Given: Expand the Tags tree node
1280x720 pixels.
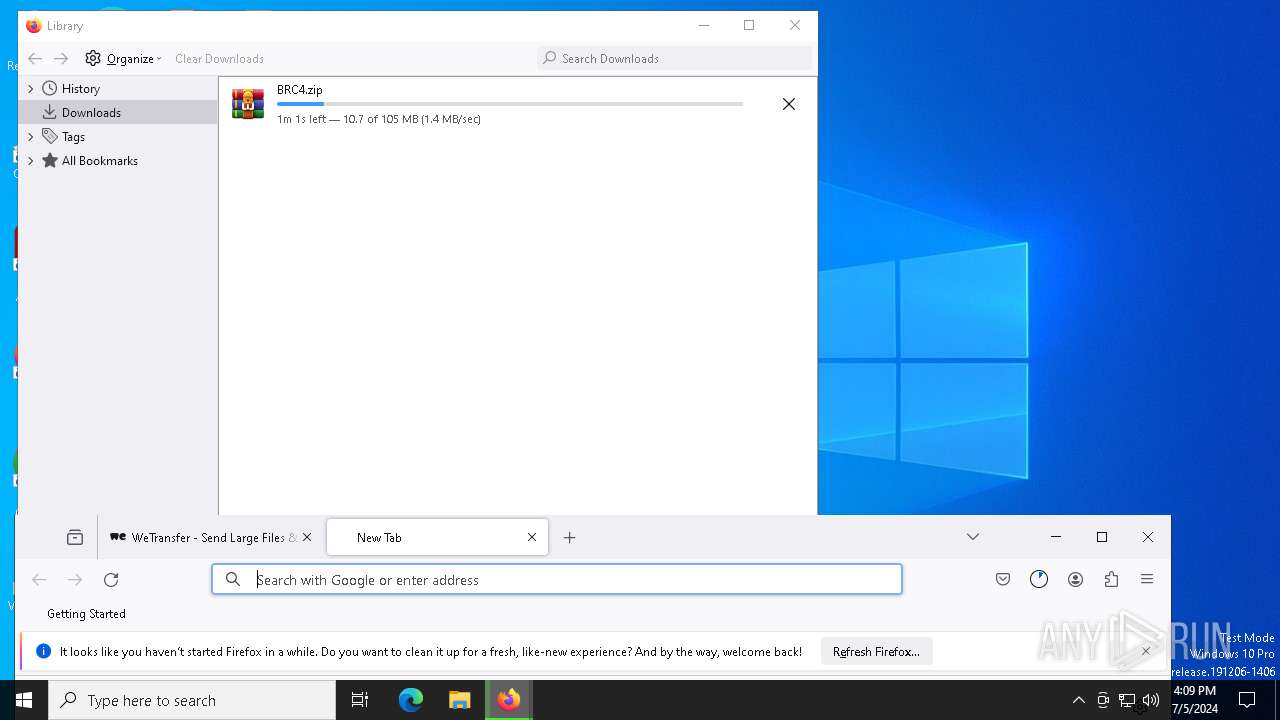Looking at the screenshot, I should pos(31,136).
